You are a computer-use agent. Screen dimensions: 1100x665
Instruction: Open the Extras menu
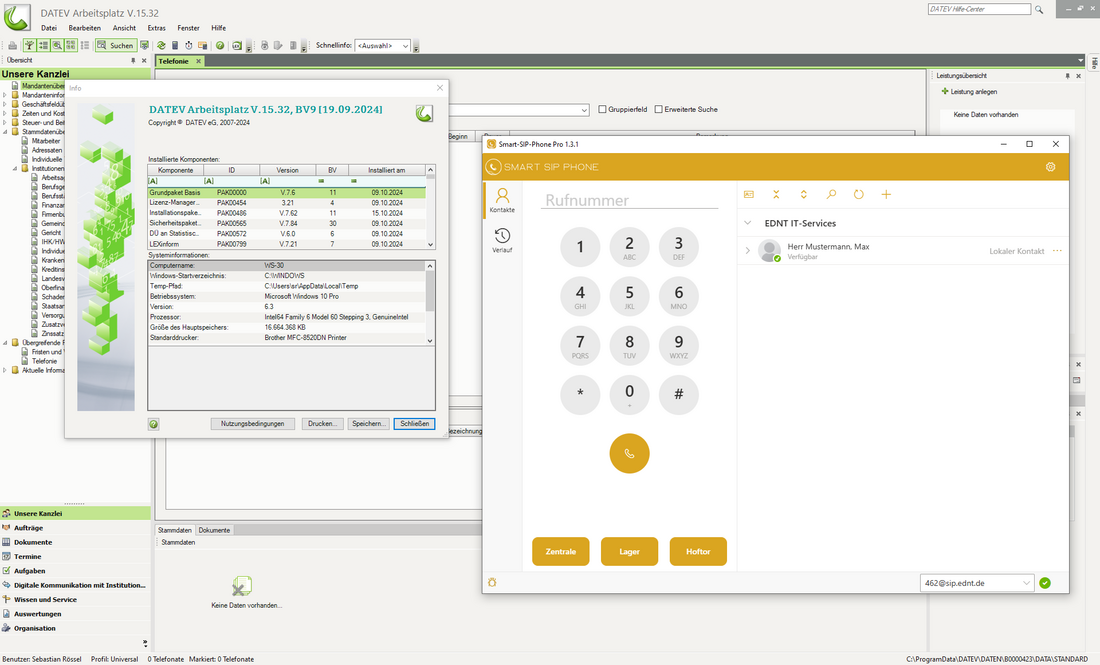pos(156,28)
